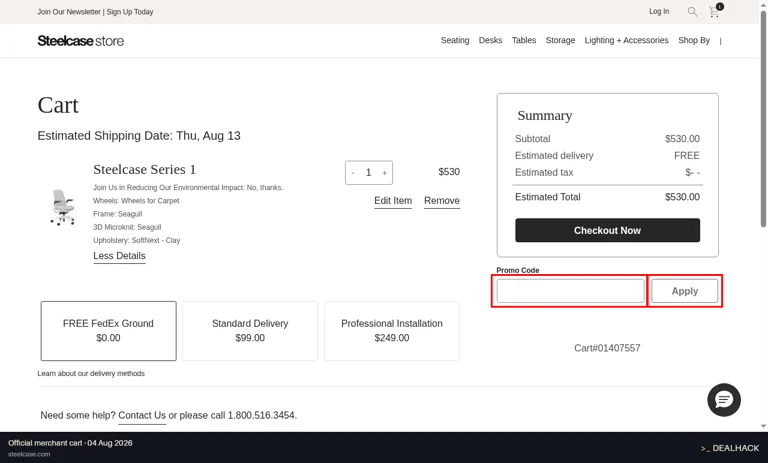Open the Lighting + Accessories menu
This screenshot has width=768, height=463.
point(626,40)
